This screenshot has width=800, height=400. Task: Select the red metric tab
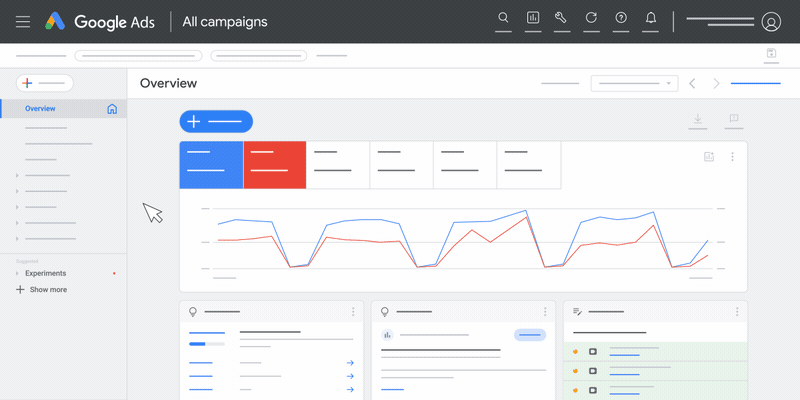click(x=275, y=165)
